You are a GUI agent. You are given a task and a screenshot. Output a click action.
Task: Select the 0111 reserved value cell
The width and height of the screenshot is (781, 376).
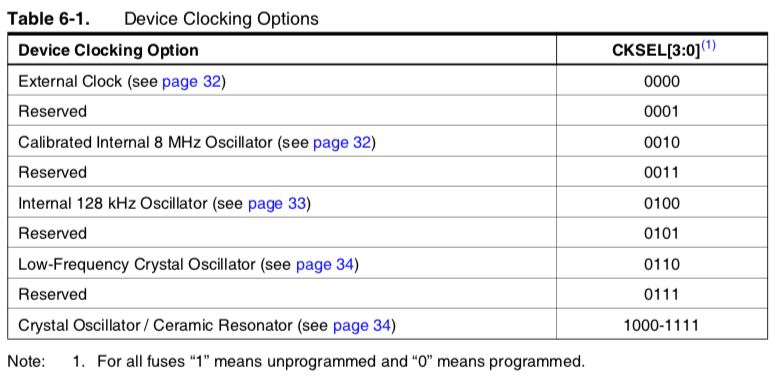(661, 294)
